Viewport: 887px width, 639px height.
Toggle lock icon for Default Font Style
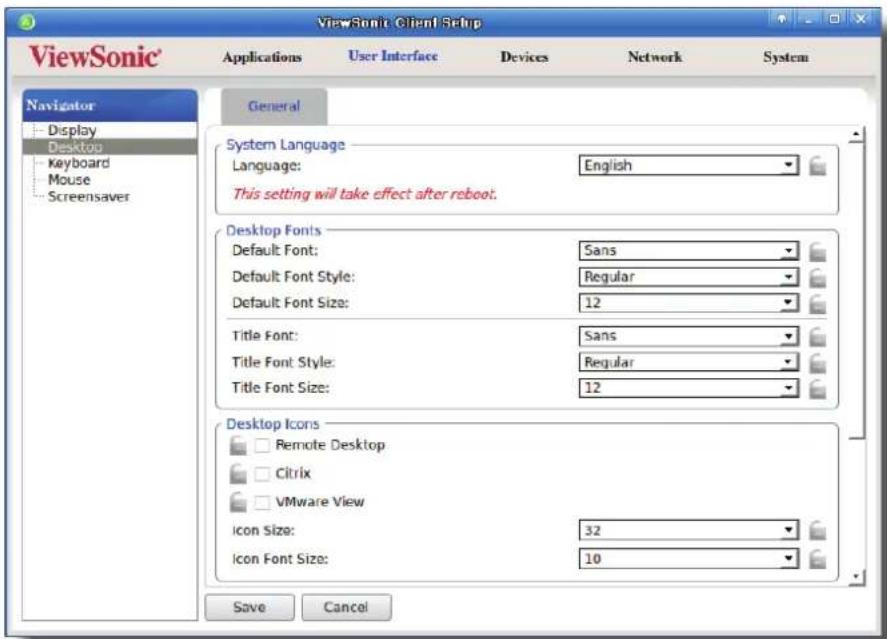(817, 277)
